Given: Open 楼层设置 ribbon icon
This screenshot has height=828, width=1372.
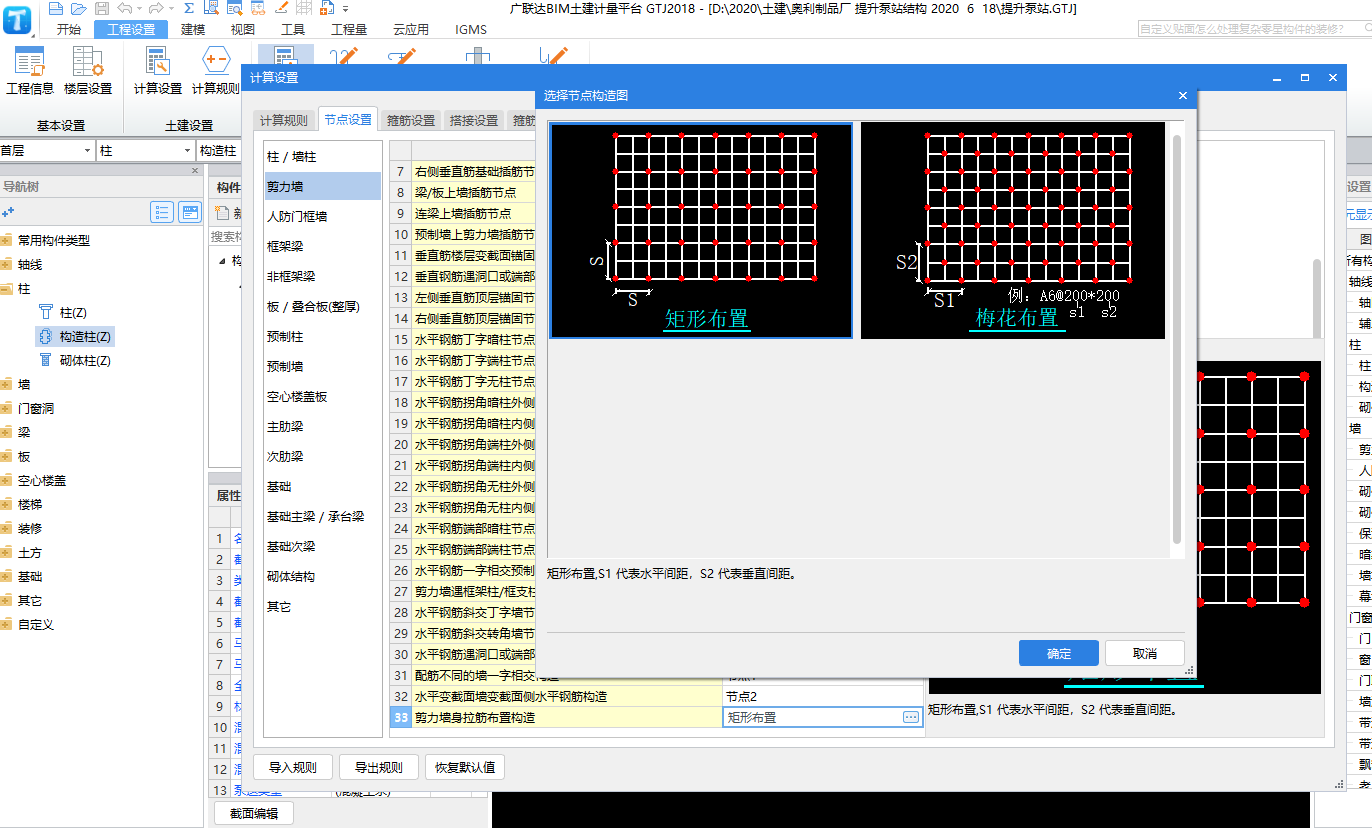Looking at the screenshot, I should (88, 70).
